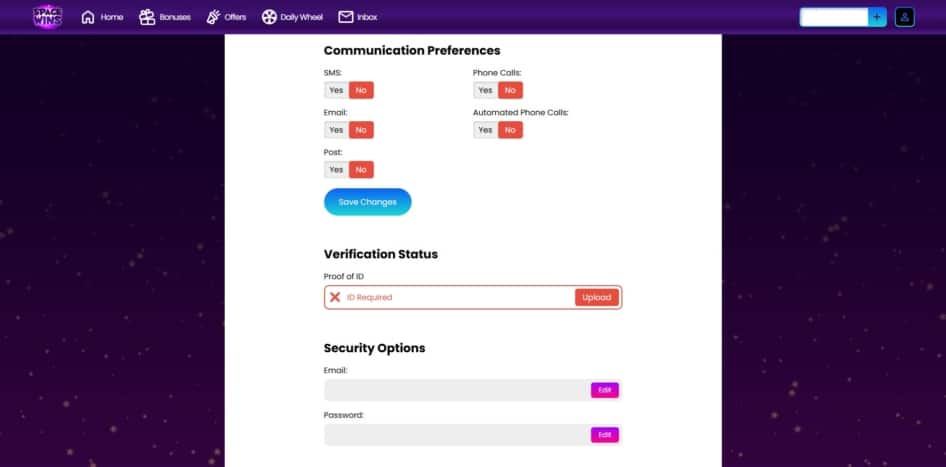The height and width of the screenshot is (467, 946).
Task: Click the Bonuses gift icon
Action: (x=147, y=17)
